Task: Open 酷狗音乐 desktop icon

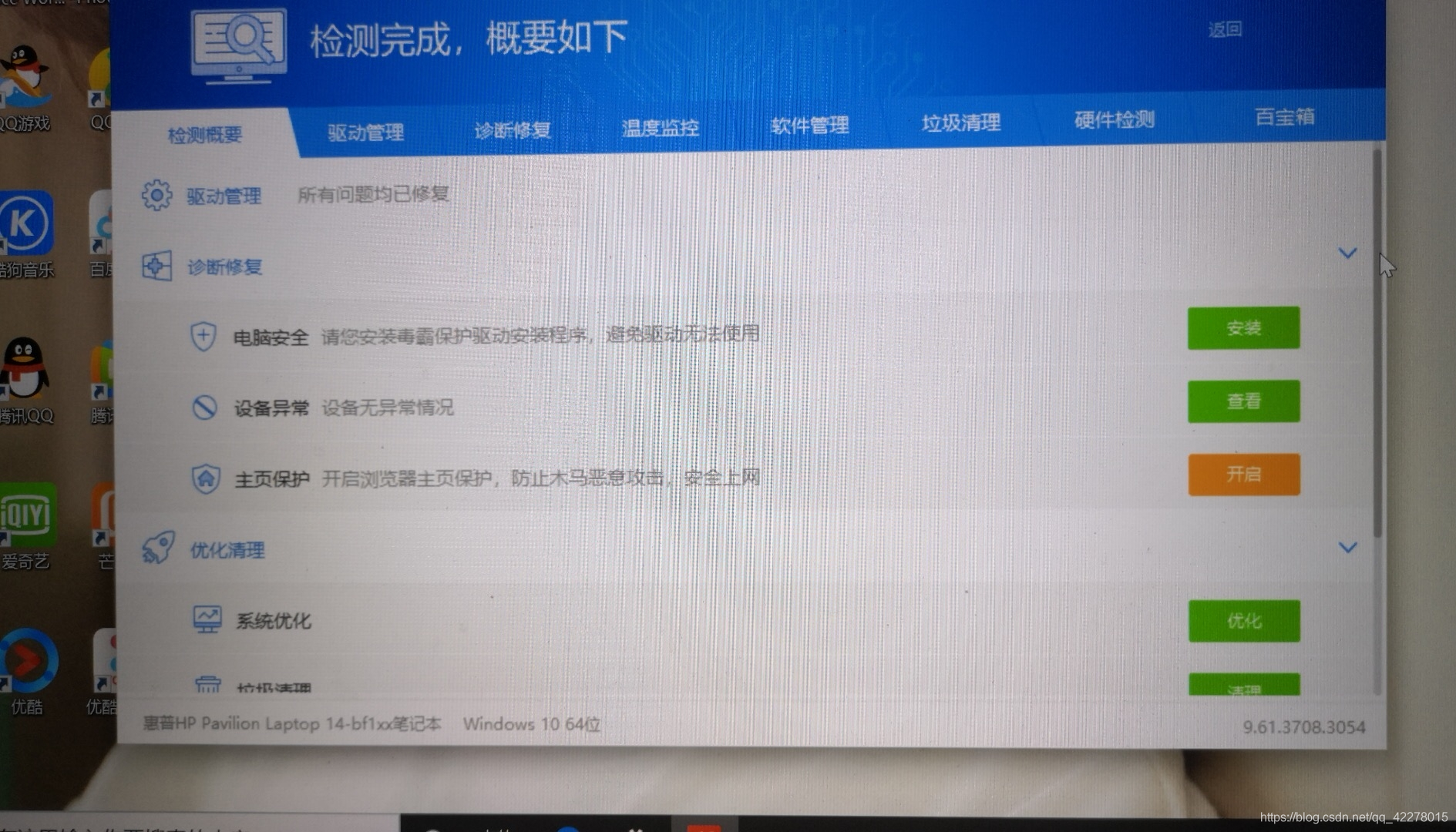Action: pyautogui.click(x=26, y=234)
